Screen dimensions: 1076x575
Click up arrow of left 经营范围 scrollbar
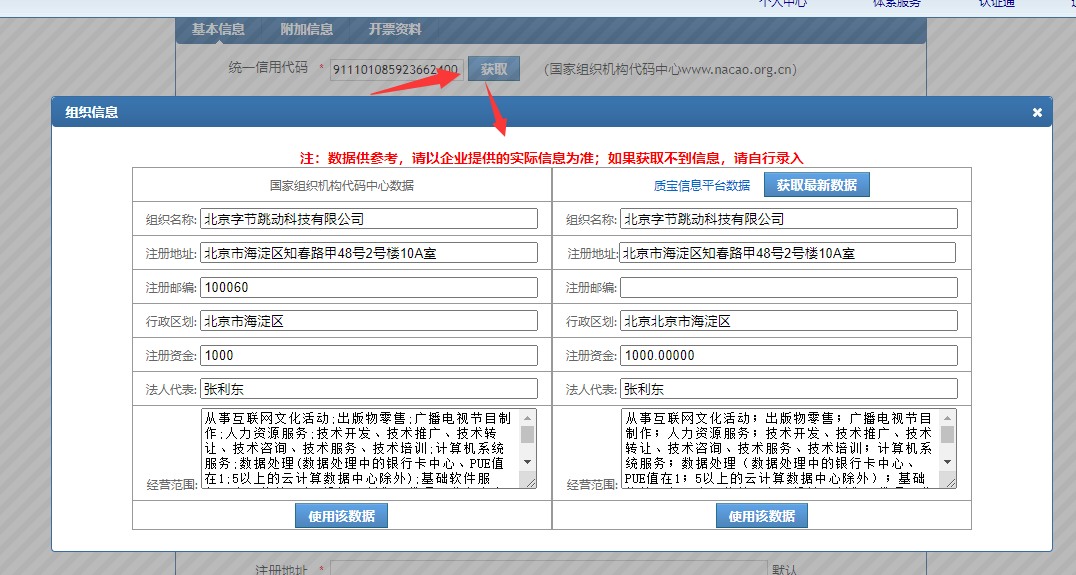528,417
